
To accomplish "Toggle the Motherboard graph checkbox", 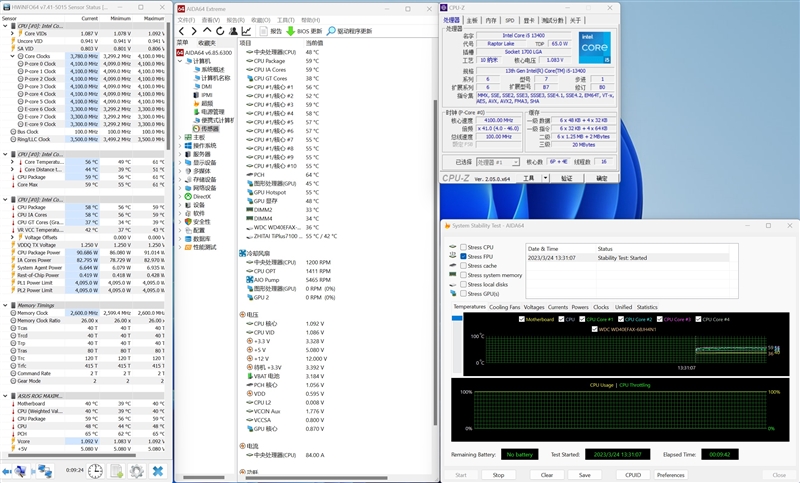I will click(521, 319).
